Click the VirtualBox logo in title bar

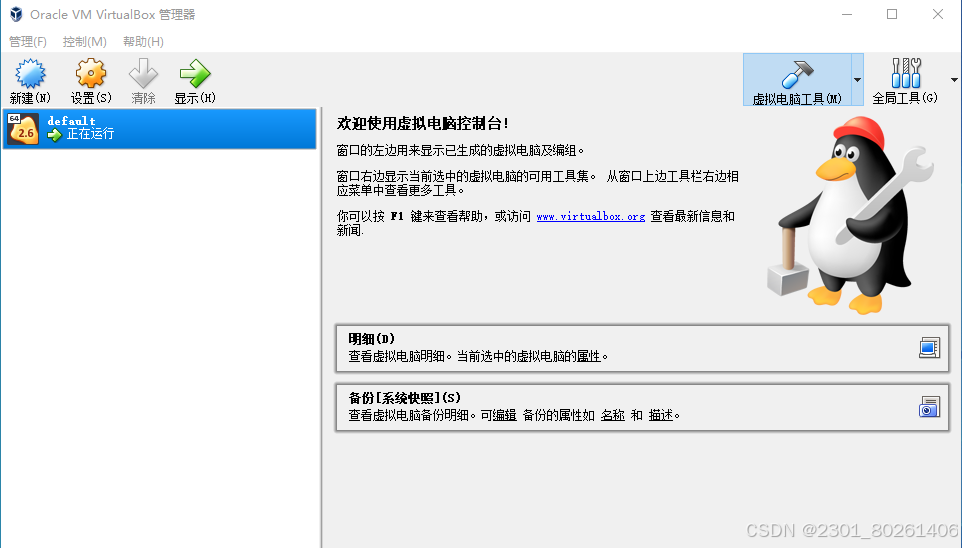tap(16, 14)
